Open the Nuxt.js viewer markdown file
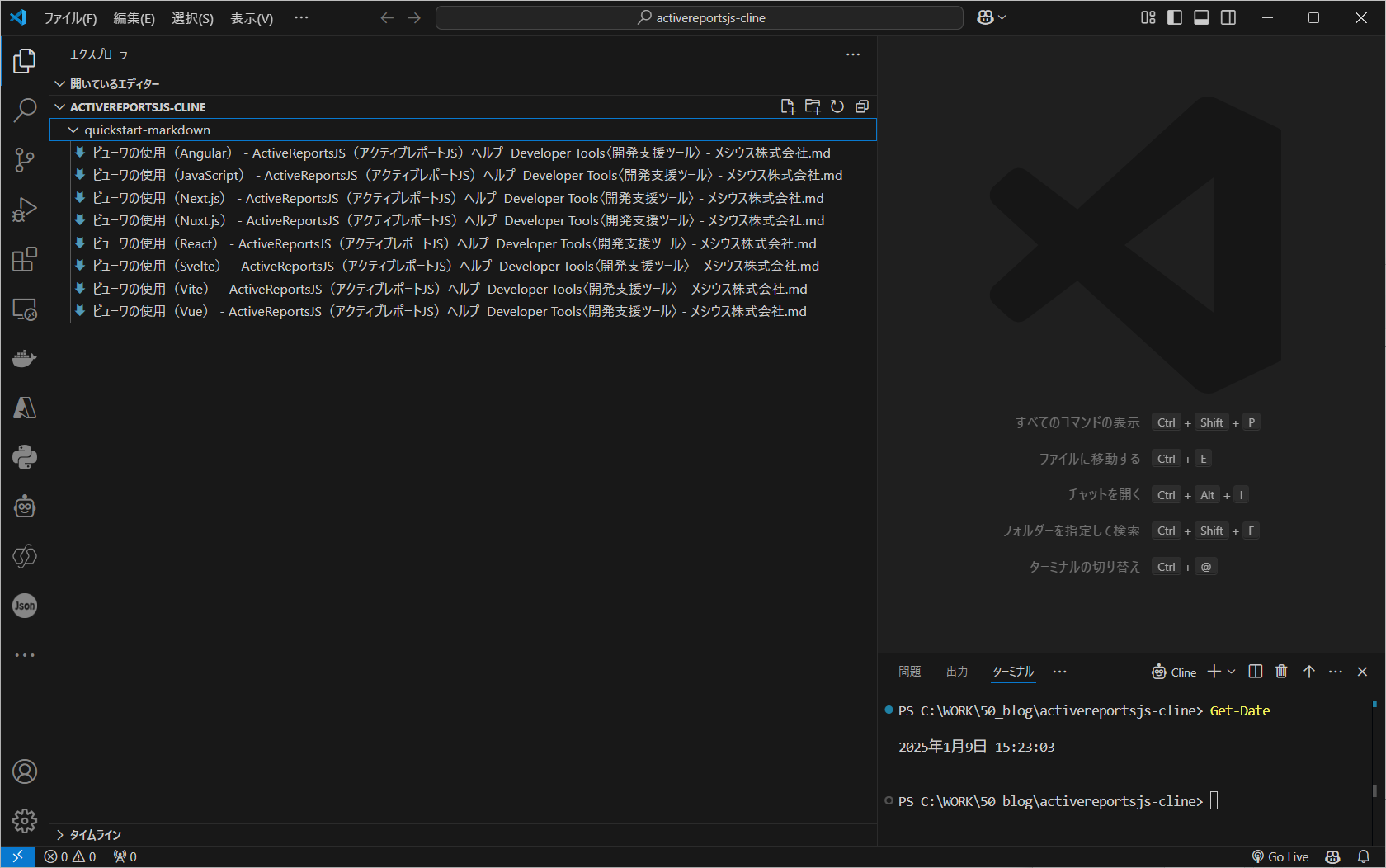Screen dimensions: 1386x868 [463, 220]
